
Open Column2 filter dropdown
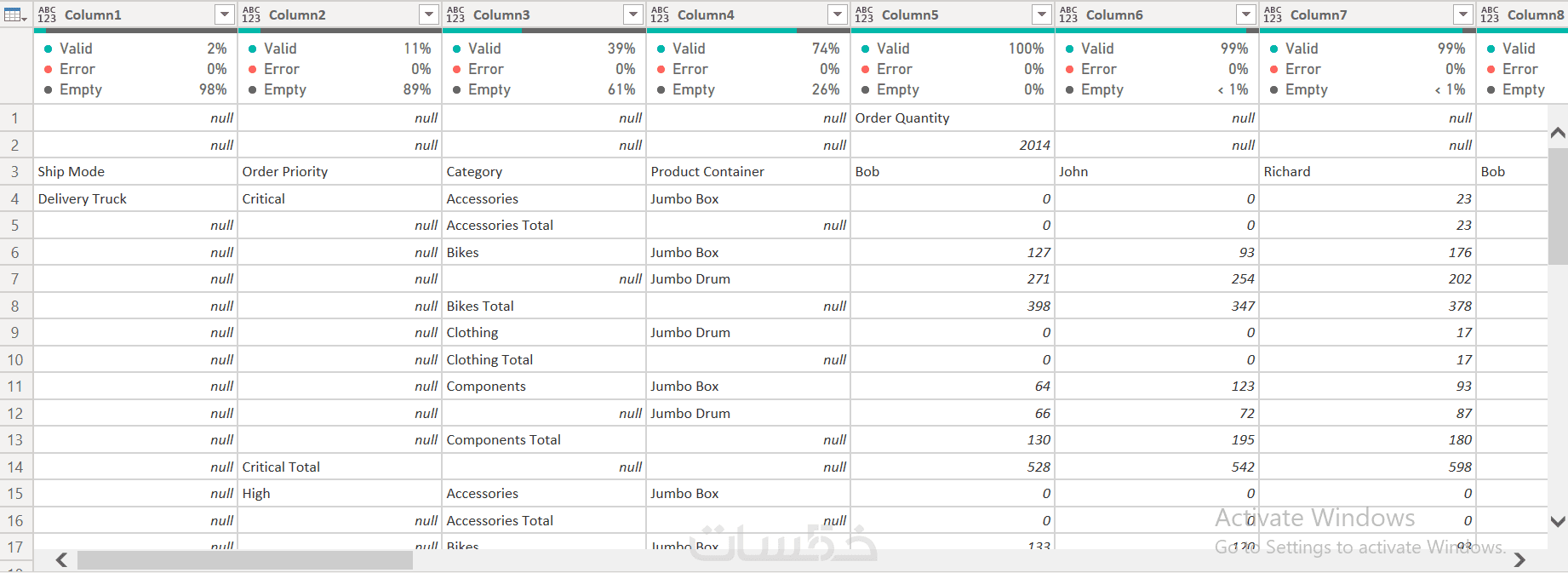[x=428, y=14]
